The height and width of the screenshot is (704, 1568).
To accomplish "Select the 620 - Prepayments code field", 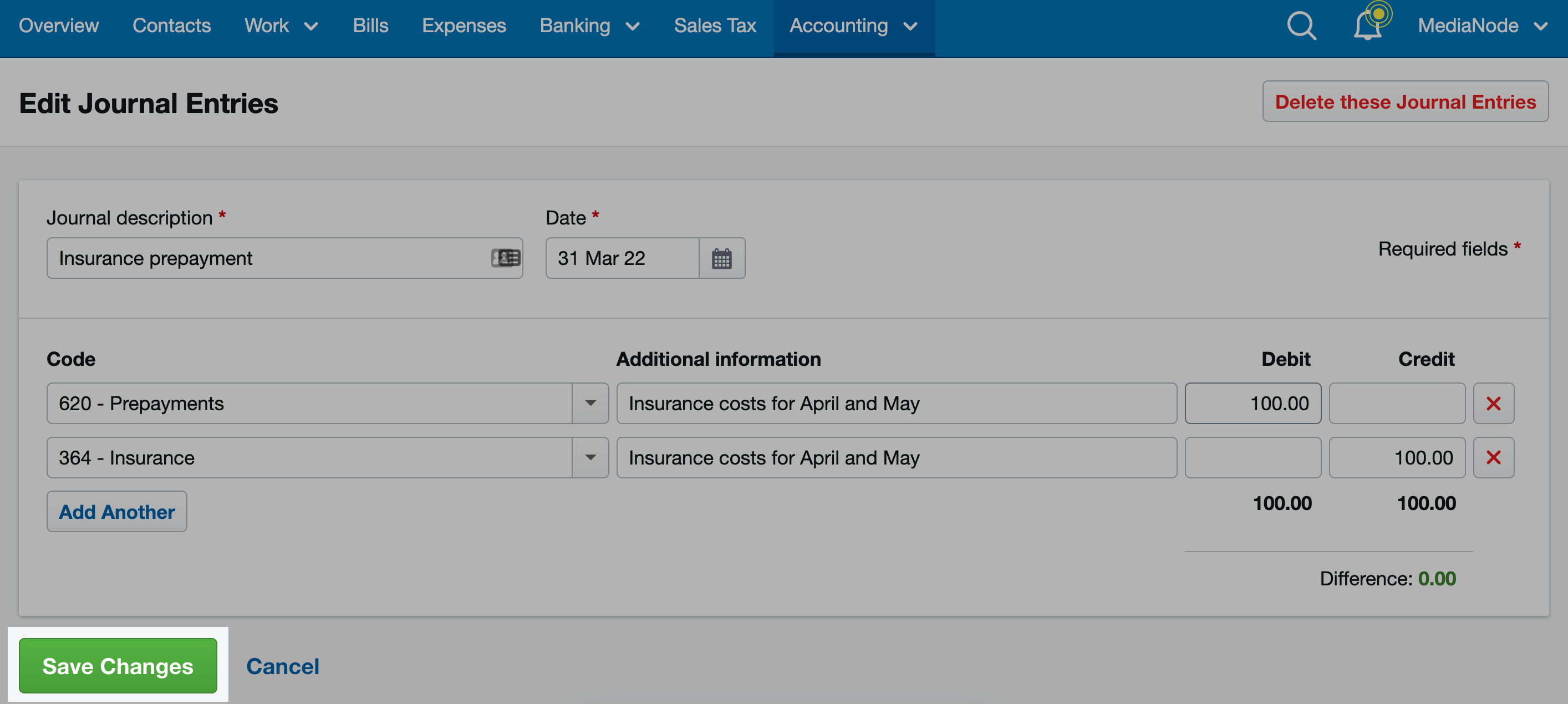I will pyautogui.click(x=309, y=404).
